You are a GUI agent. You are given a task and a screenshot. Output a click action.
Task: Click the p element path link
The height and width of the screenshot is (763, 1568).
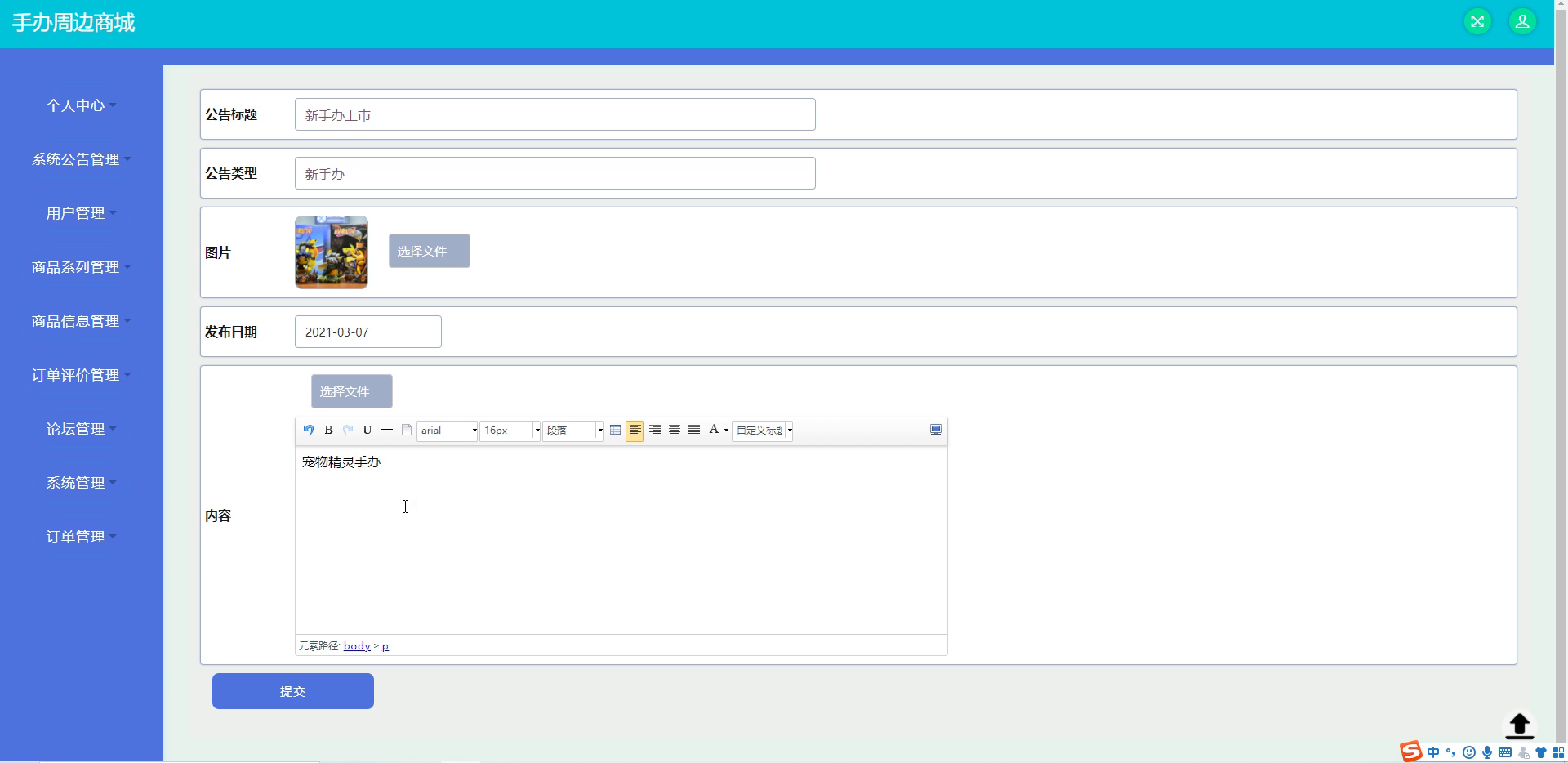click(x=385, y=646)
